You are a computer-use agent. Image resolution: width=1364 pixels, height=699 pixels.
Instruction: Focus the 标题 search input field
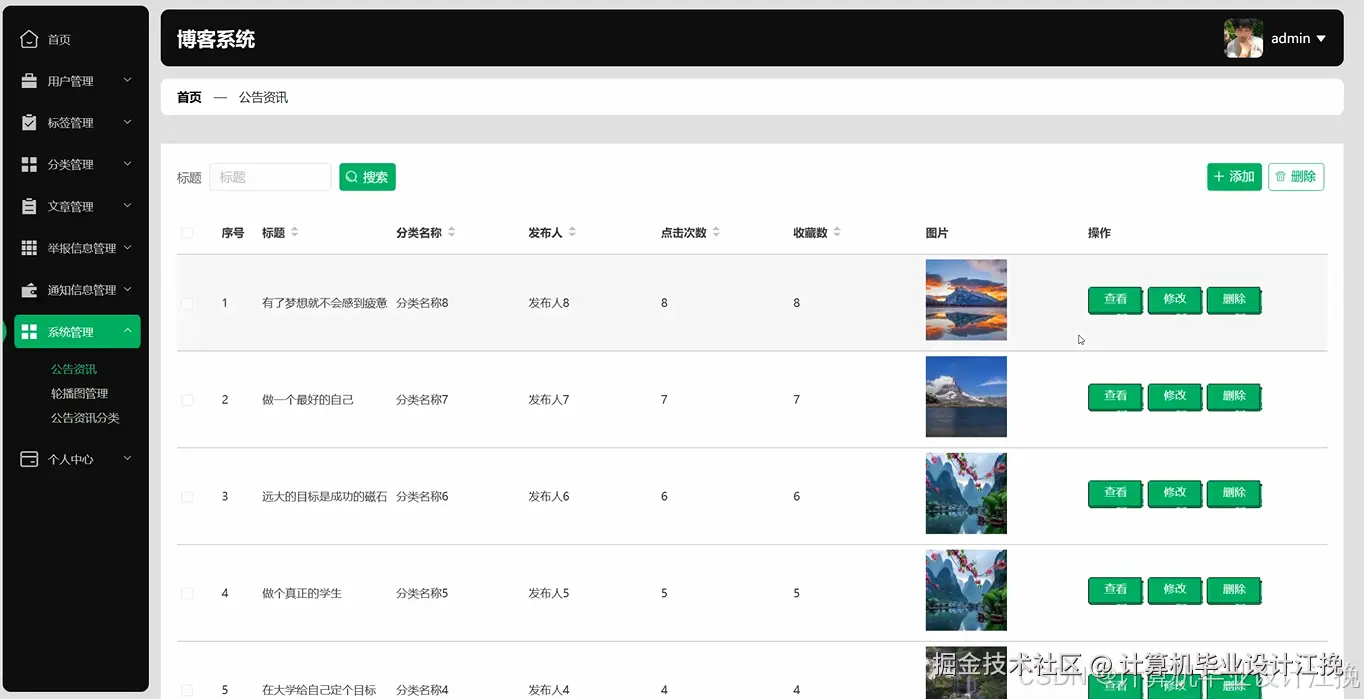270,177
